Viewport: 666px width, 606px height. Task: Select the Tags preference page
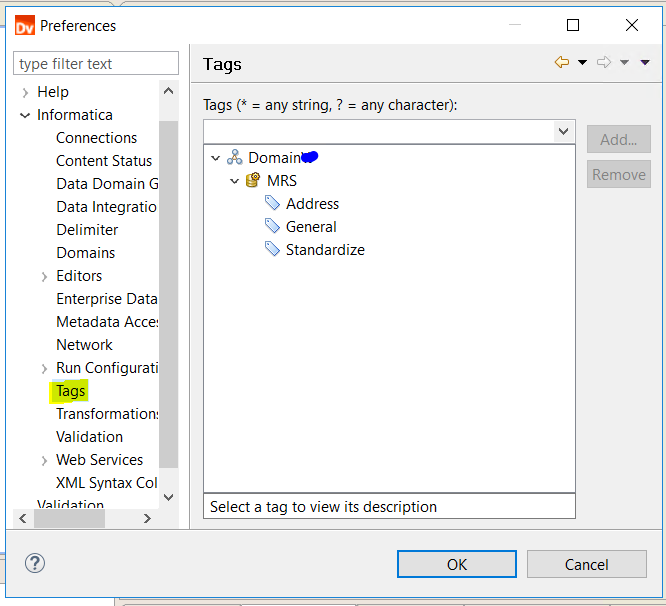click(x=71, y=391)
